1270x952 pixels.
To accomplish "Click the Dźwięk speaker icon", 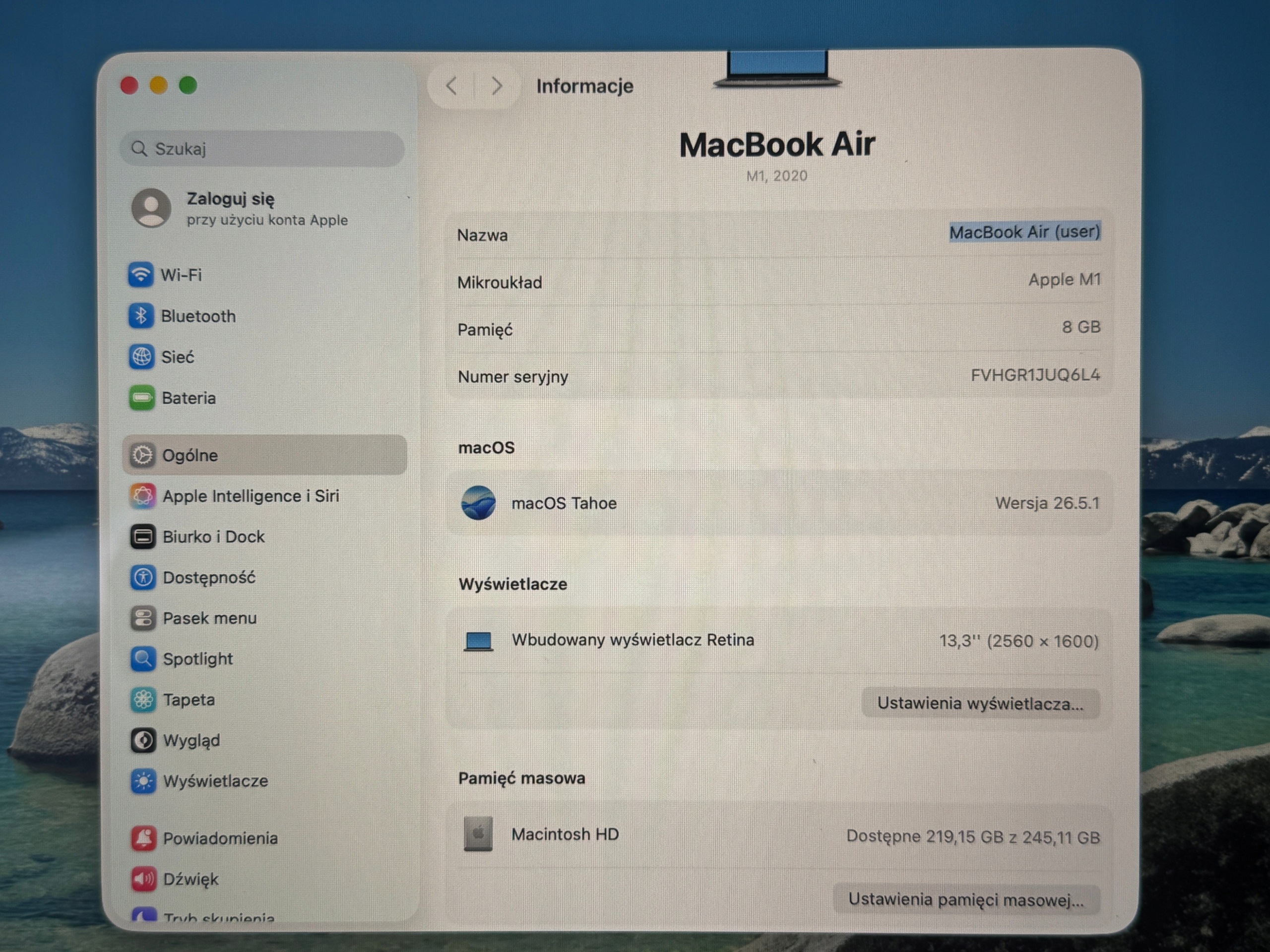I will (x=143, y=879).
